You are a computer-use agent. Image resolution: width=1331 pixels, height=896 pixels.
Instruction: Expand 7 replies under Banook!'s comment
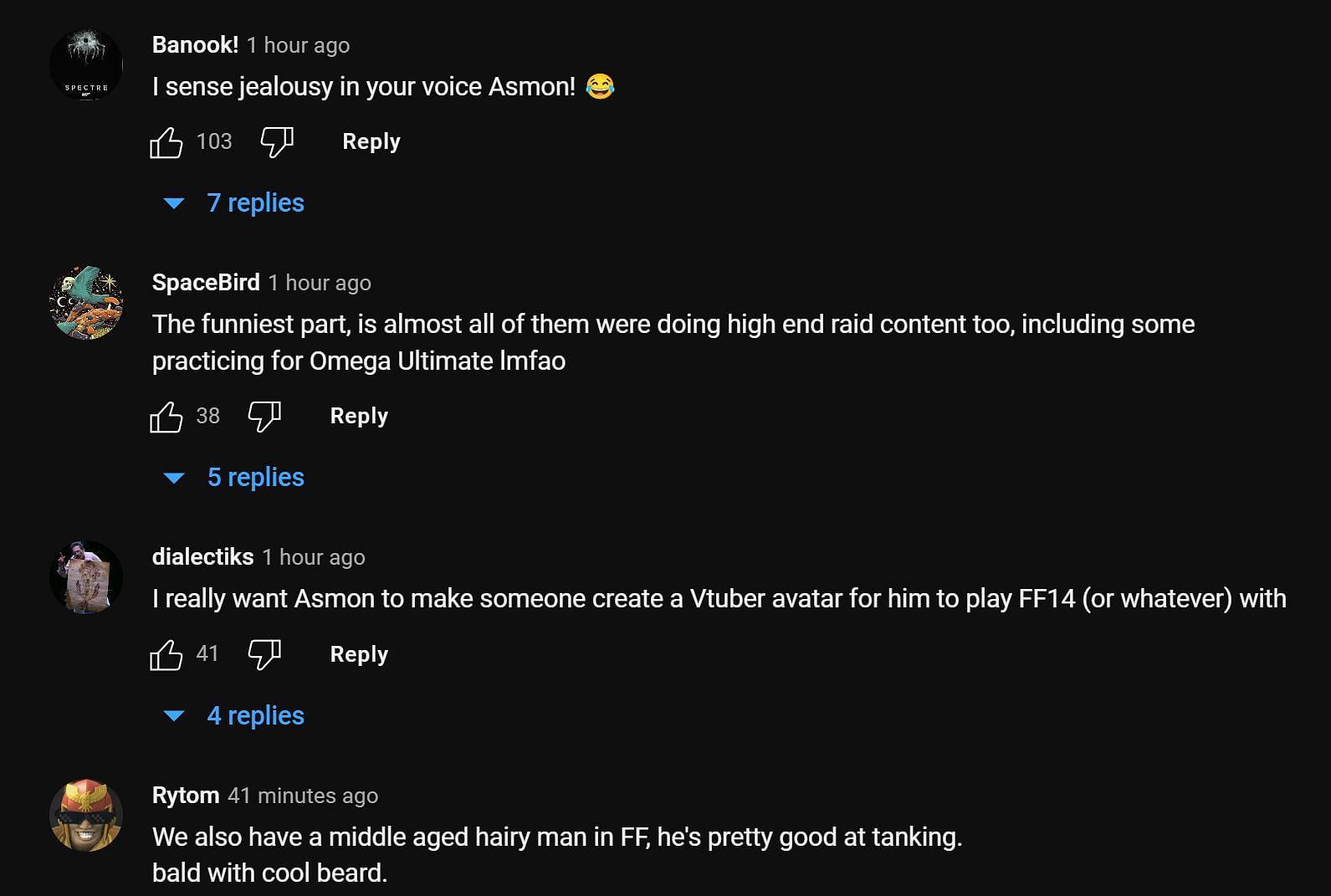click(254, 203)
